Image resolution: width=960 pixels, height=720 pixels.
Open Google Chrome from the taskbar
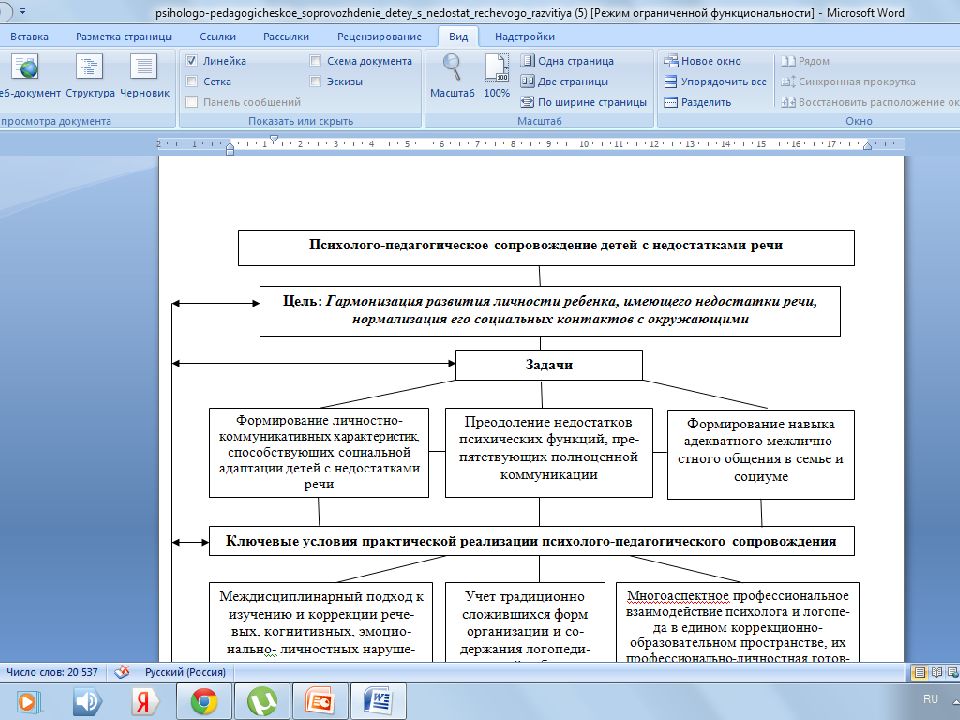tap(204, 701)
